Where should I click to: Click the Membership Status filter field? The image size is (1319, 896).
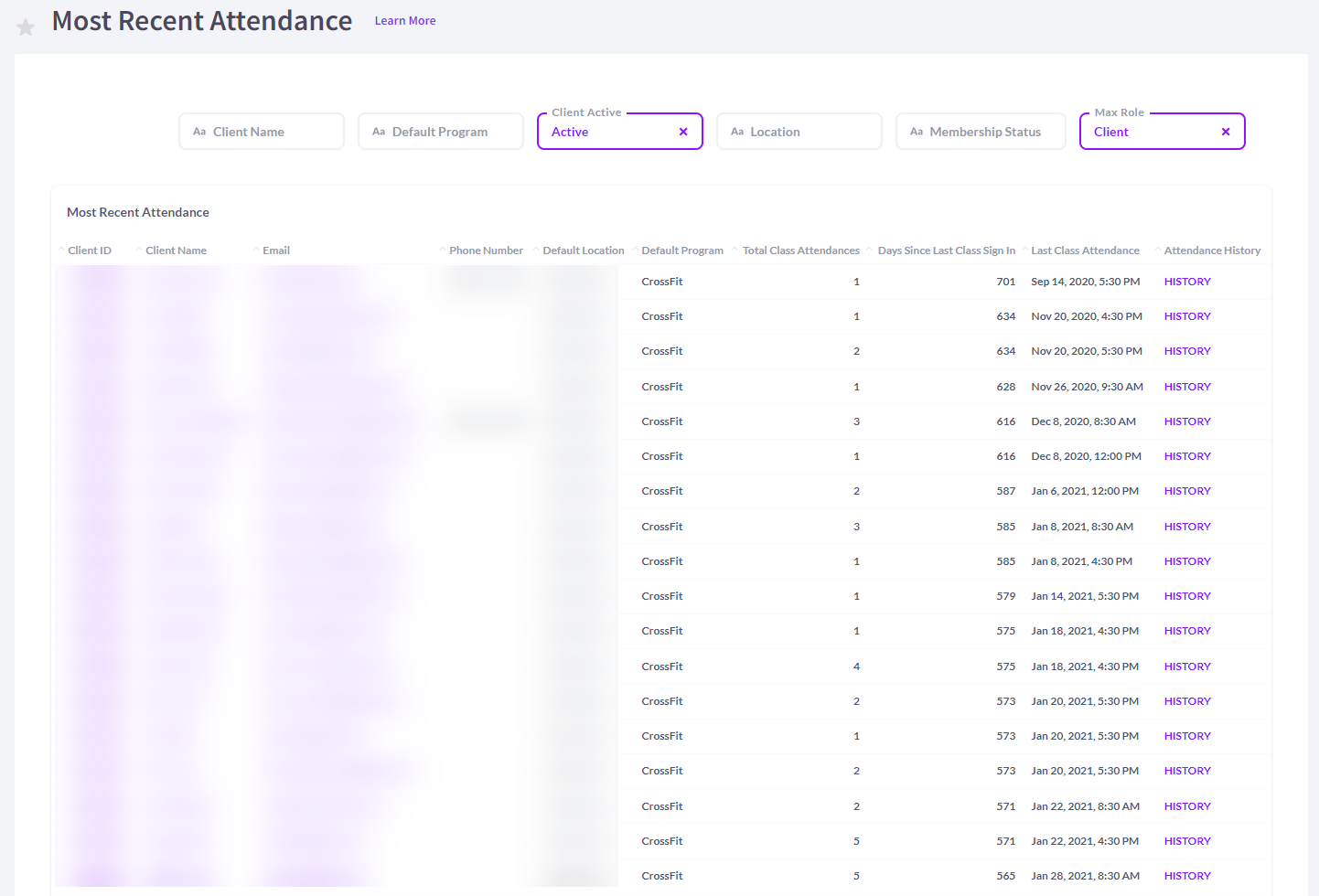[x=981, y=132]
